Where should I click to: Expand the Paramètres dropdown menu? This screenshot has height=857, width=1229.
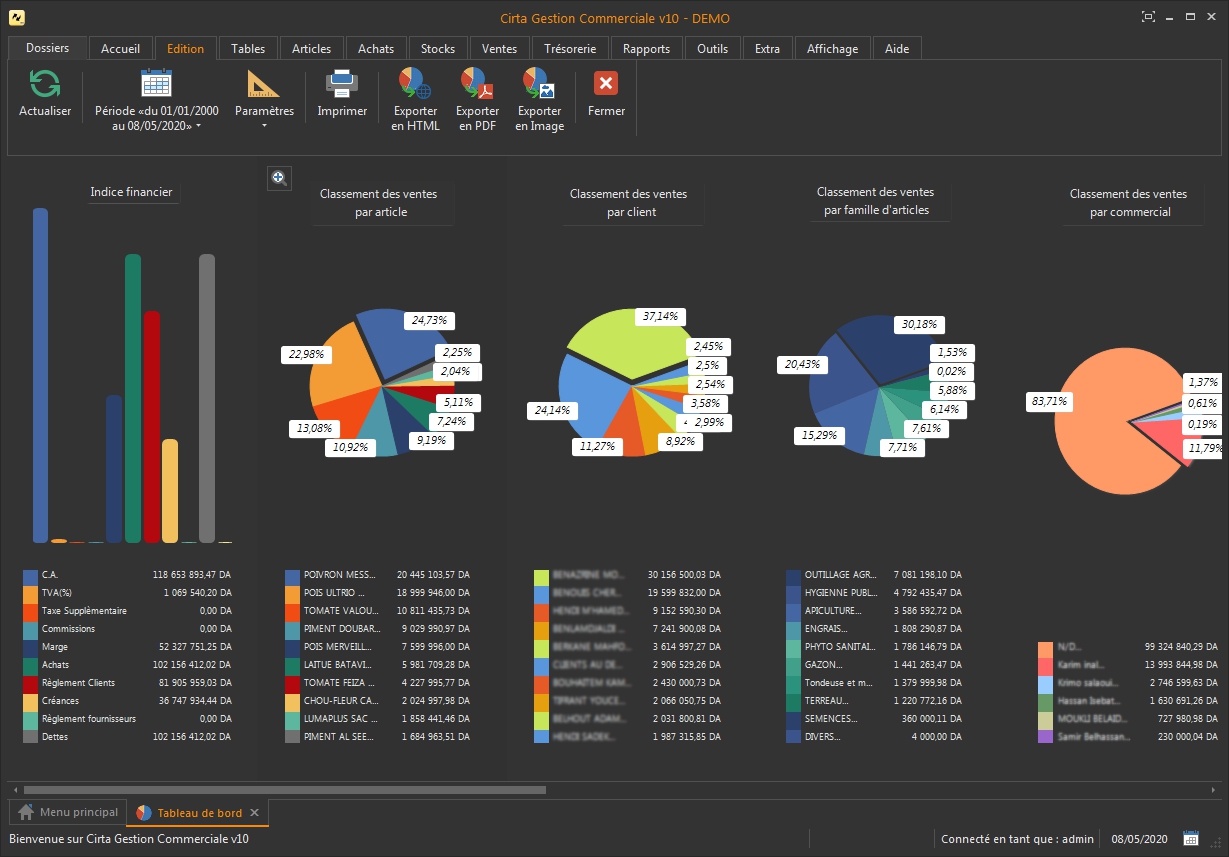tap(264, 100)
